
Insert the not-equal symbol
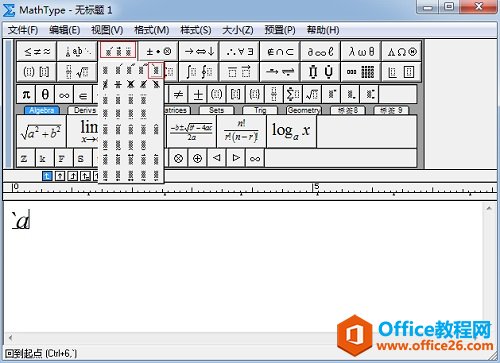(178, 95)
